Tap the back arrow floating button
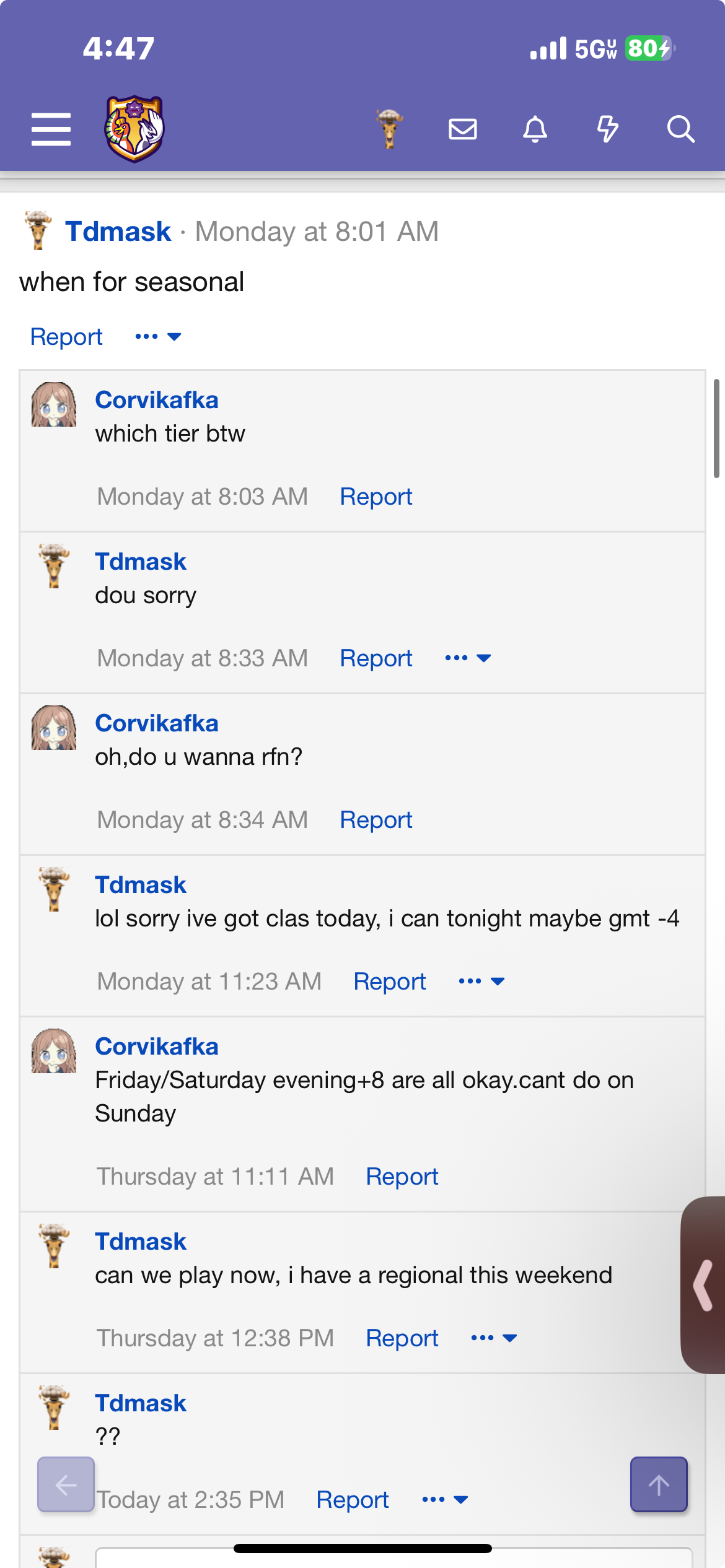 pyautogui.click(x=66, y=1484)
